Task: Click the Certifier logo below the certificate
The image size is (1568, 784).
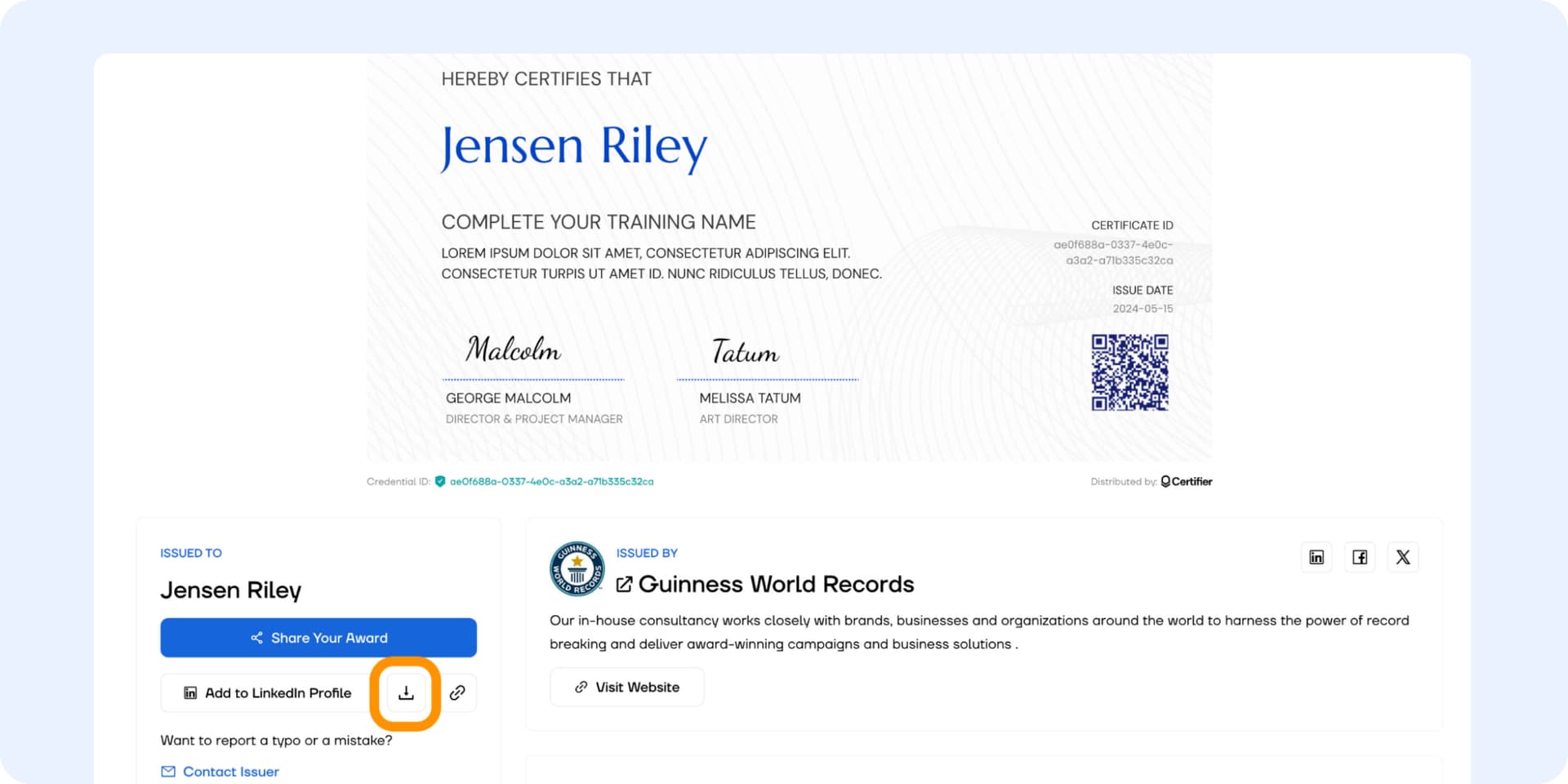Action: 1186,482
